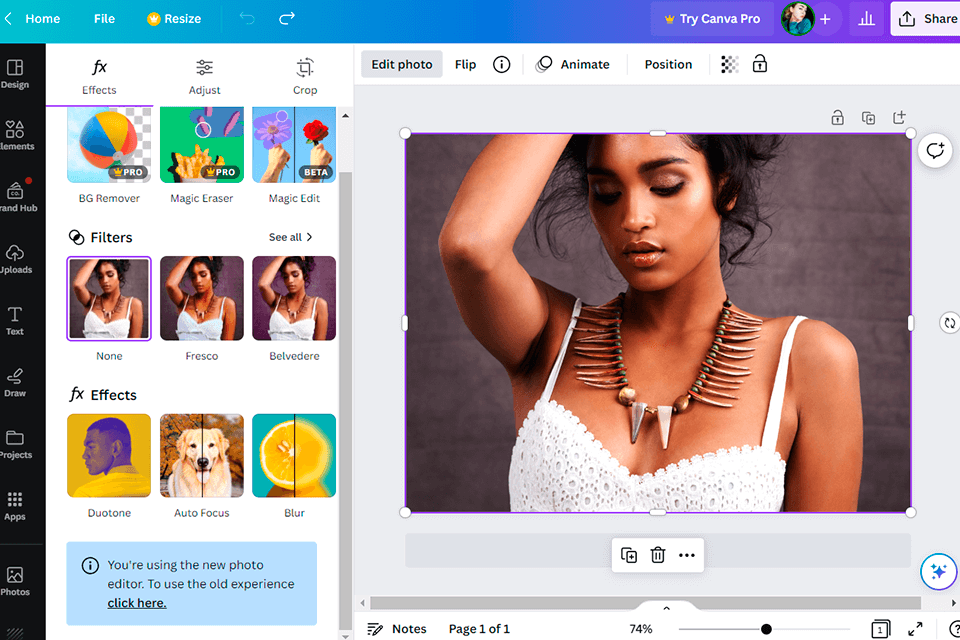Screen dimensions: 960x640
Task: Open the Uploads panel
Action: pos(16,259)
